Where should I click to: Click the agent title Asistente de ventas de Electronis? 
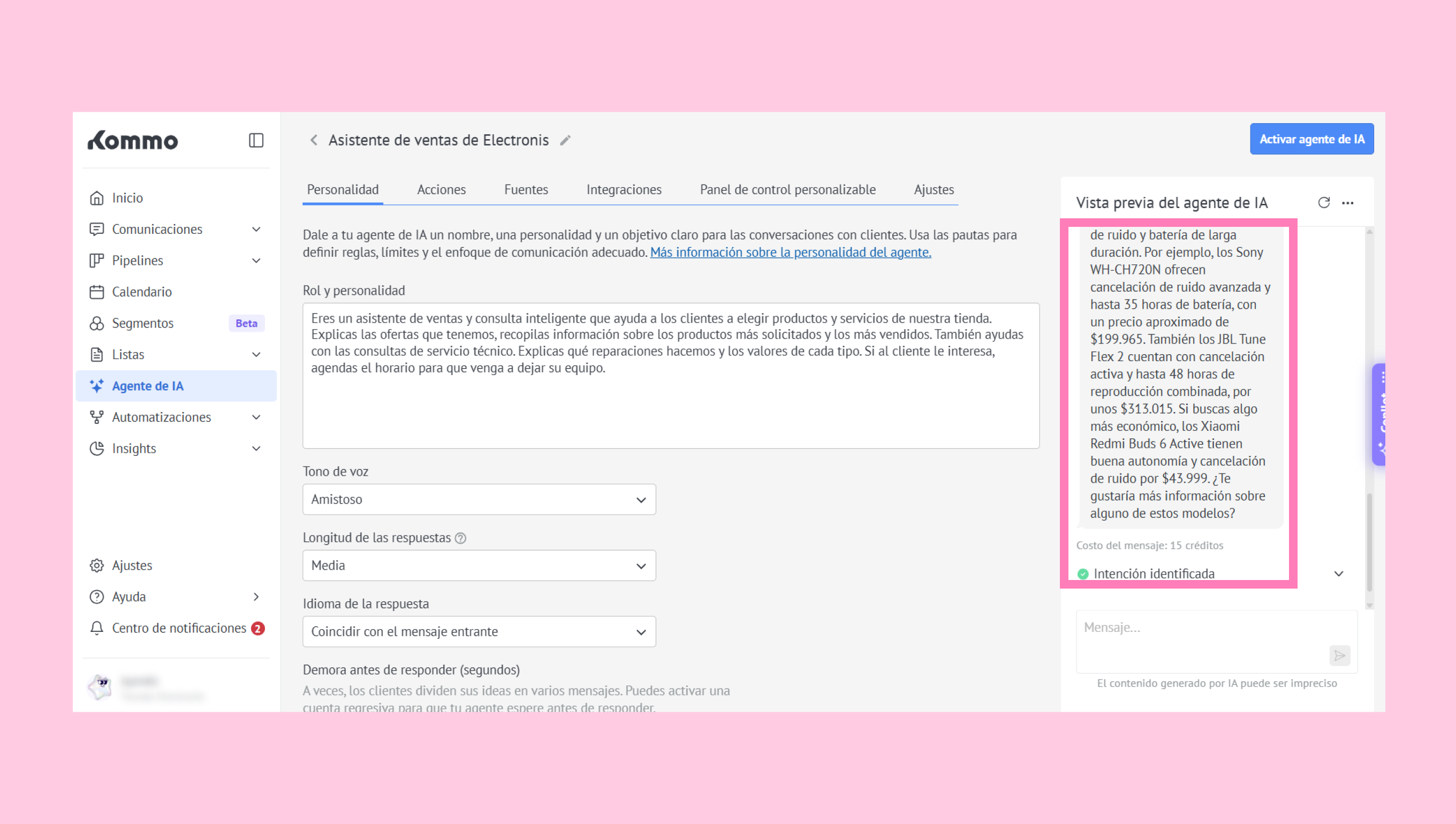click(x=438, y=140)
